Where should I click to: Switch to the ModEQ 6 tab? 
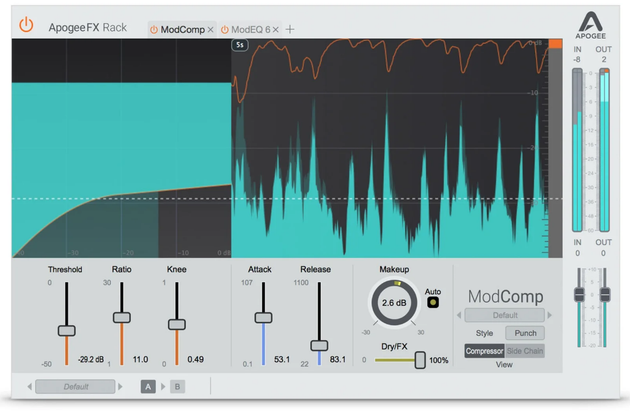click(x=251, y=30)
